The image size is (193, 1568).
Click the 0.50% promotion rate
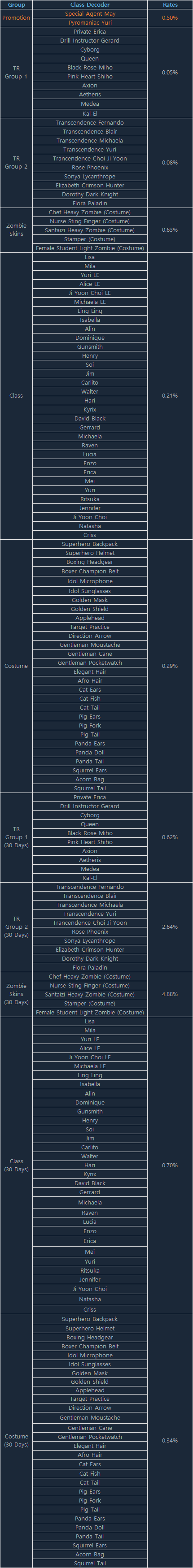[x=170, y=18]
